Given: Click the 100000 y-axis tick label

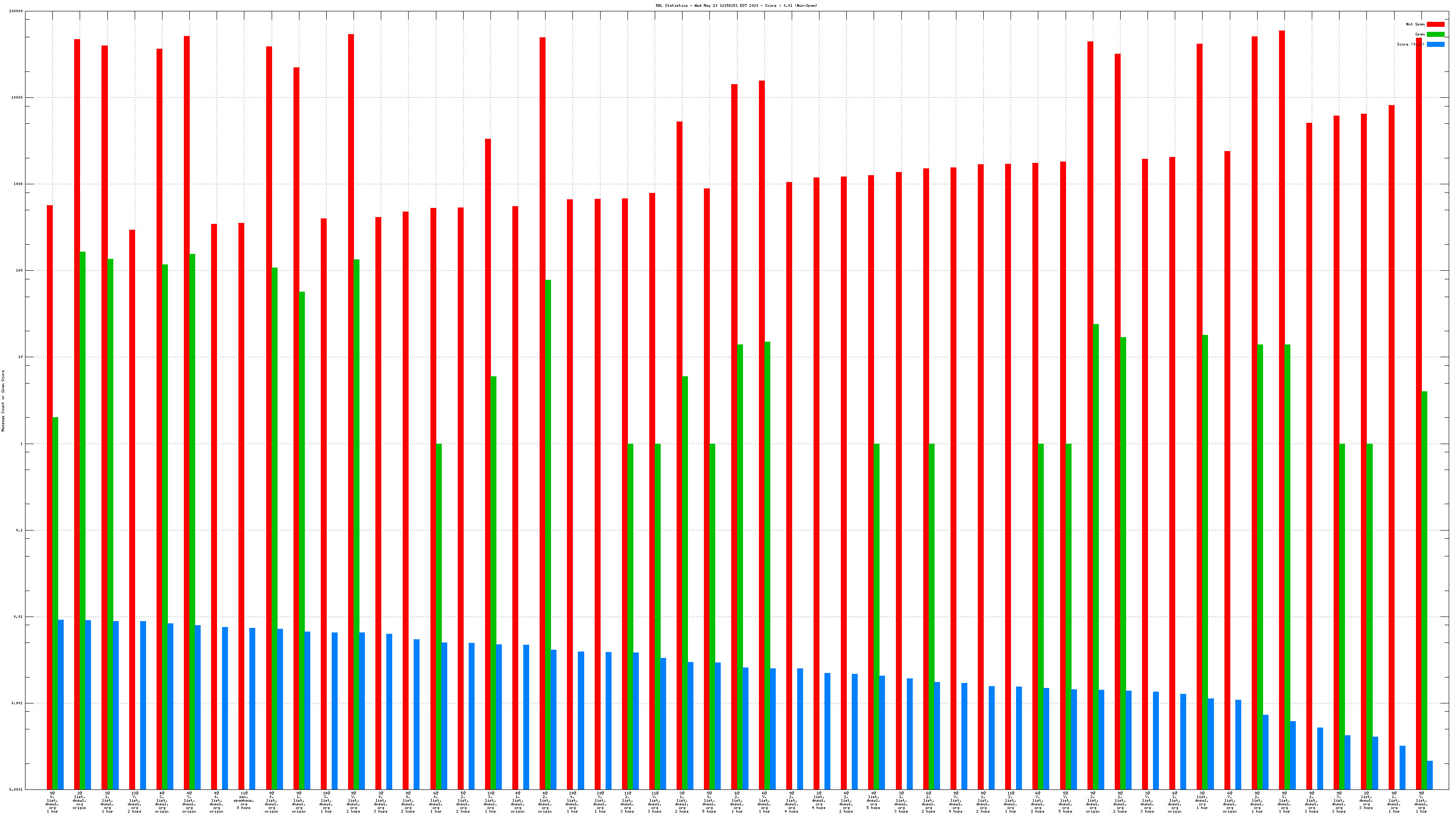Looking at the screenshot, I should click(x=16, y=11).
